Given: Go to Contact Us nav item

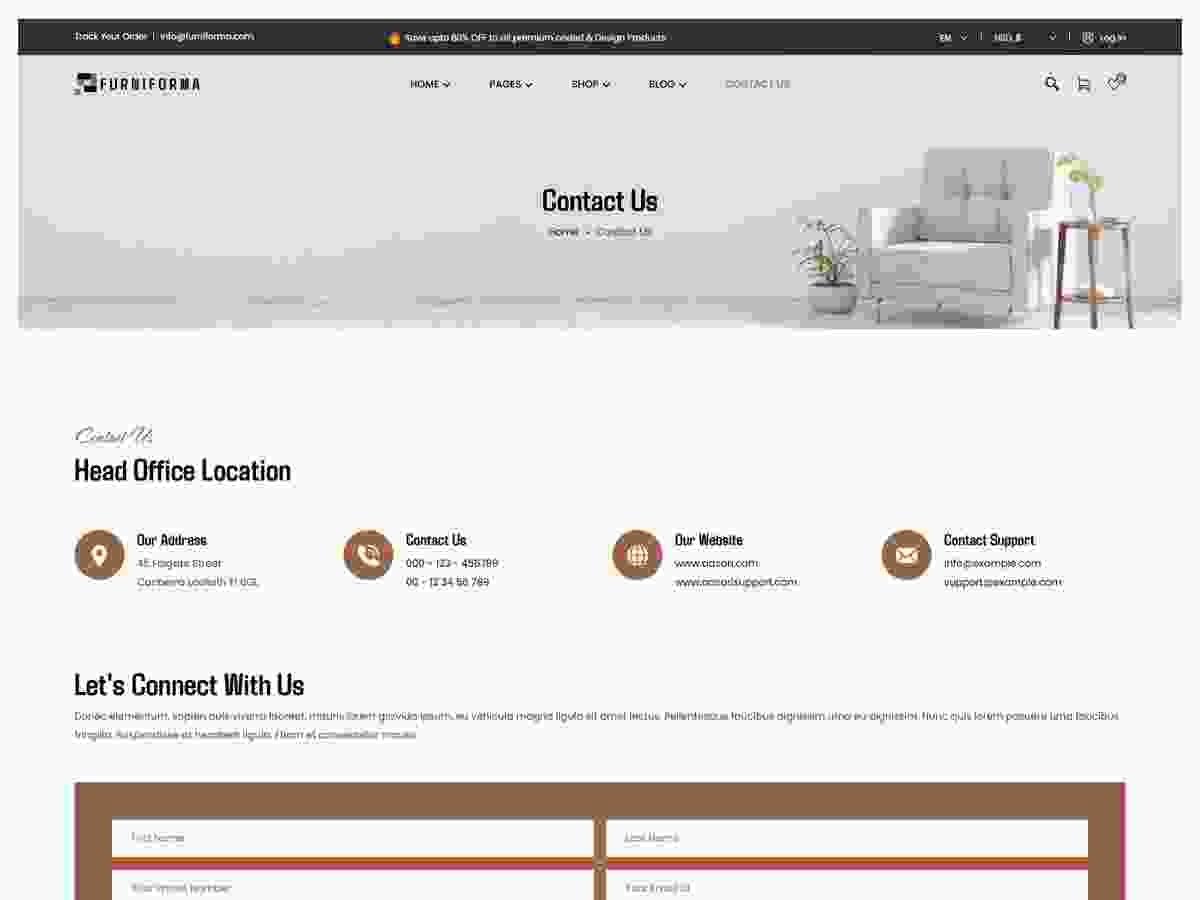Looking at the screenshot, I should click(757, 84).
